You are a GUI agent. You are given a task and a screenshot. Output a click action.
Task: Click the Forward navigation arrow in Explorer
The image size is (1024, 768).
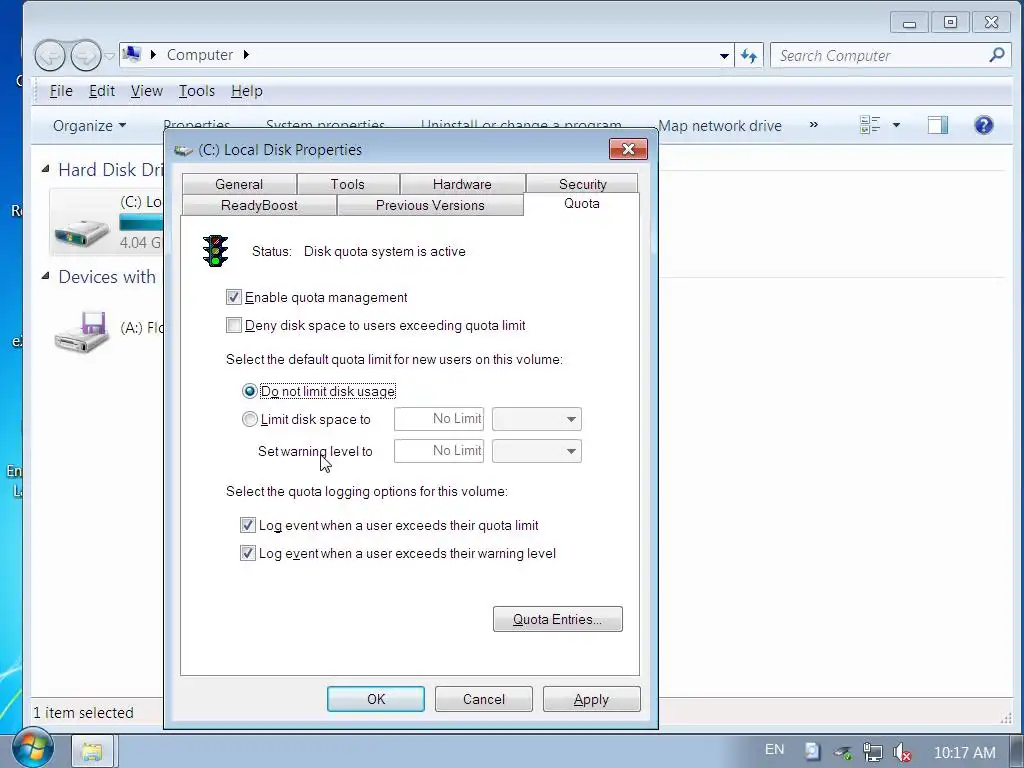pos(86,56)
